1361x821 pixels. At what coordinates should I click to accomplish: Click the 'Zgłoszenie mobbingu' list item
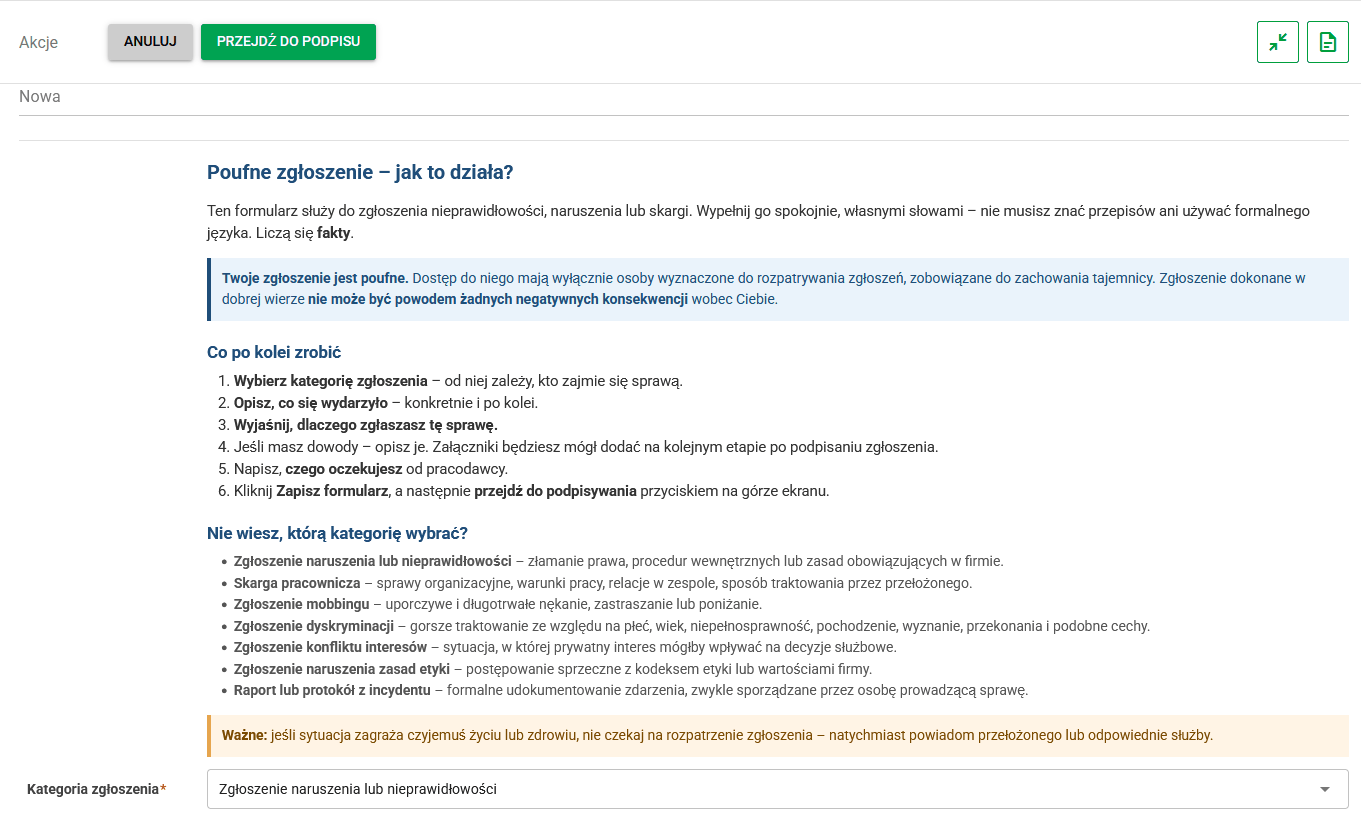point(498,604)
